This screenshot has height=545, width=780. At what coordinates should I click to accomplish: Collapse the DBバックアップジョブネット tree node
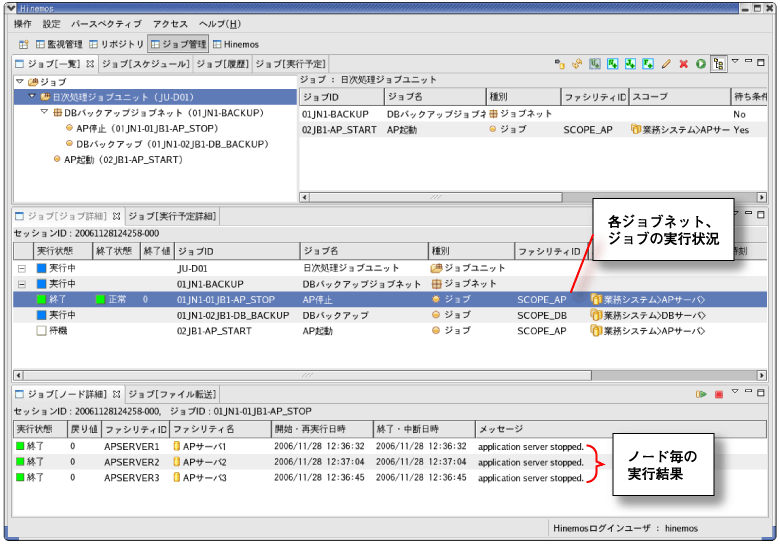point(44,113)
